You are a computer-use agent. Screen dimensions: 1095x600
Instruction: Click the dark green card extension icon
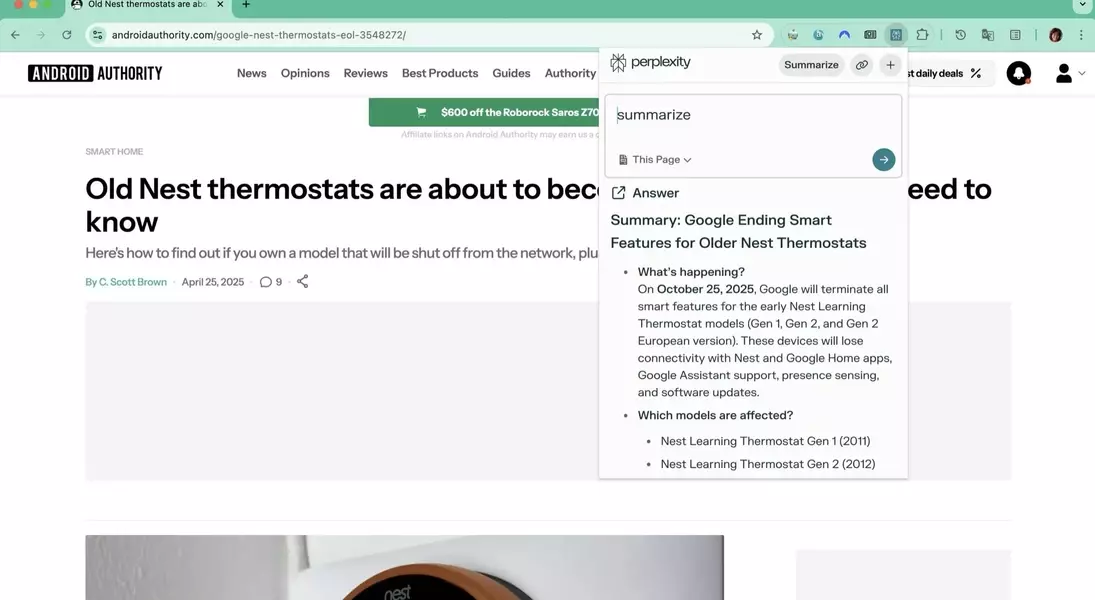[870, 34]
